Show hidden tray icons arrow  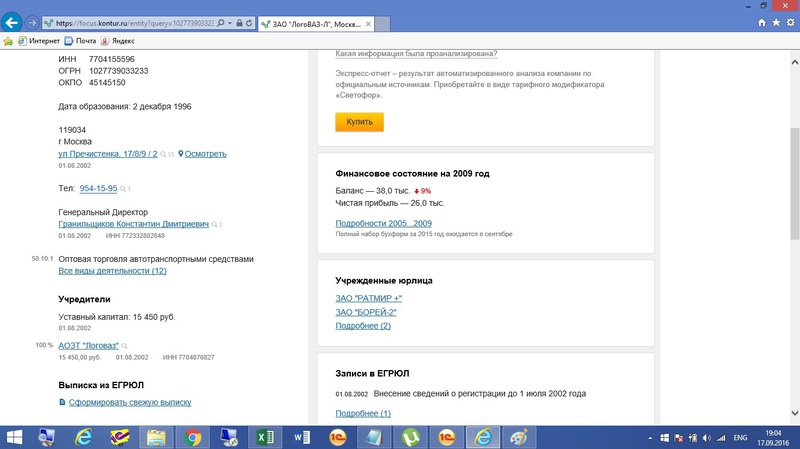pos(650,438)
